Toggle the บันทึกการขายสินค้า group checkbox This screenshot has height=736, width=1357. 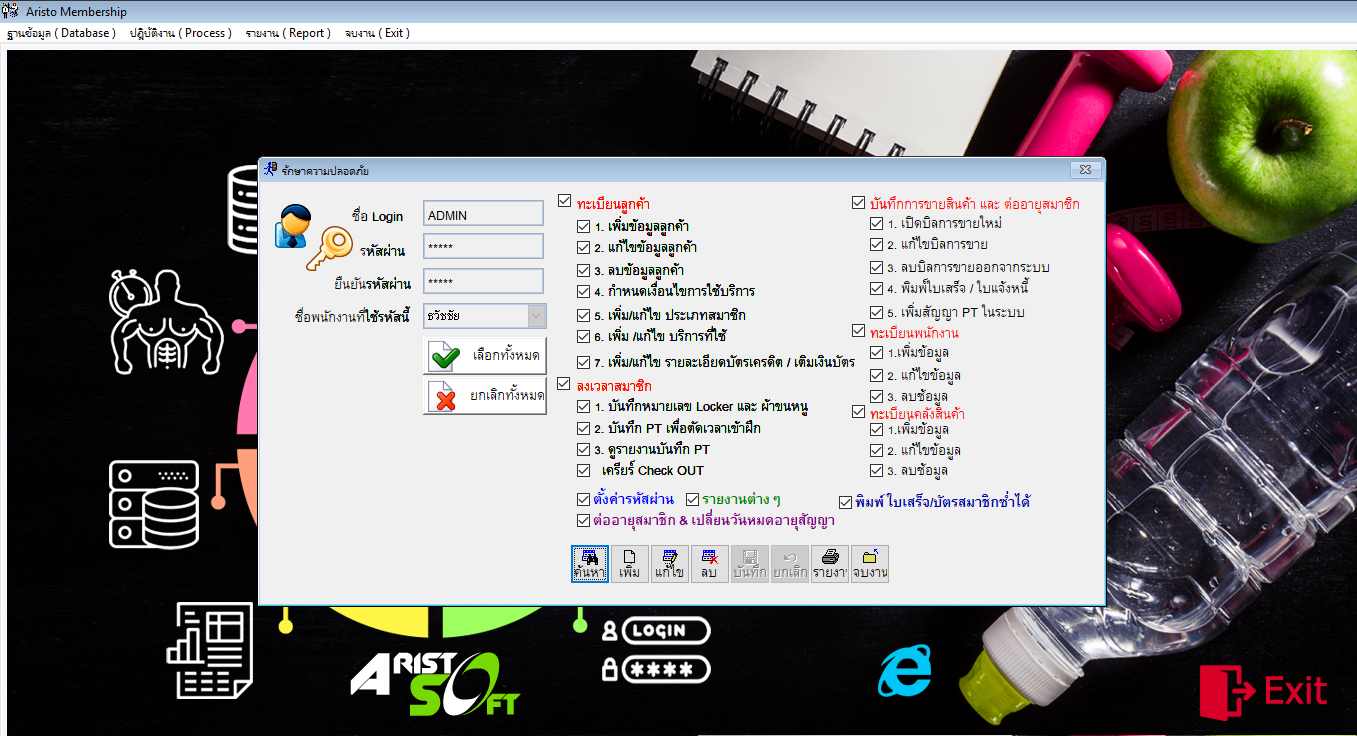coord(859,202)
